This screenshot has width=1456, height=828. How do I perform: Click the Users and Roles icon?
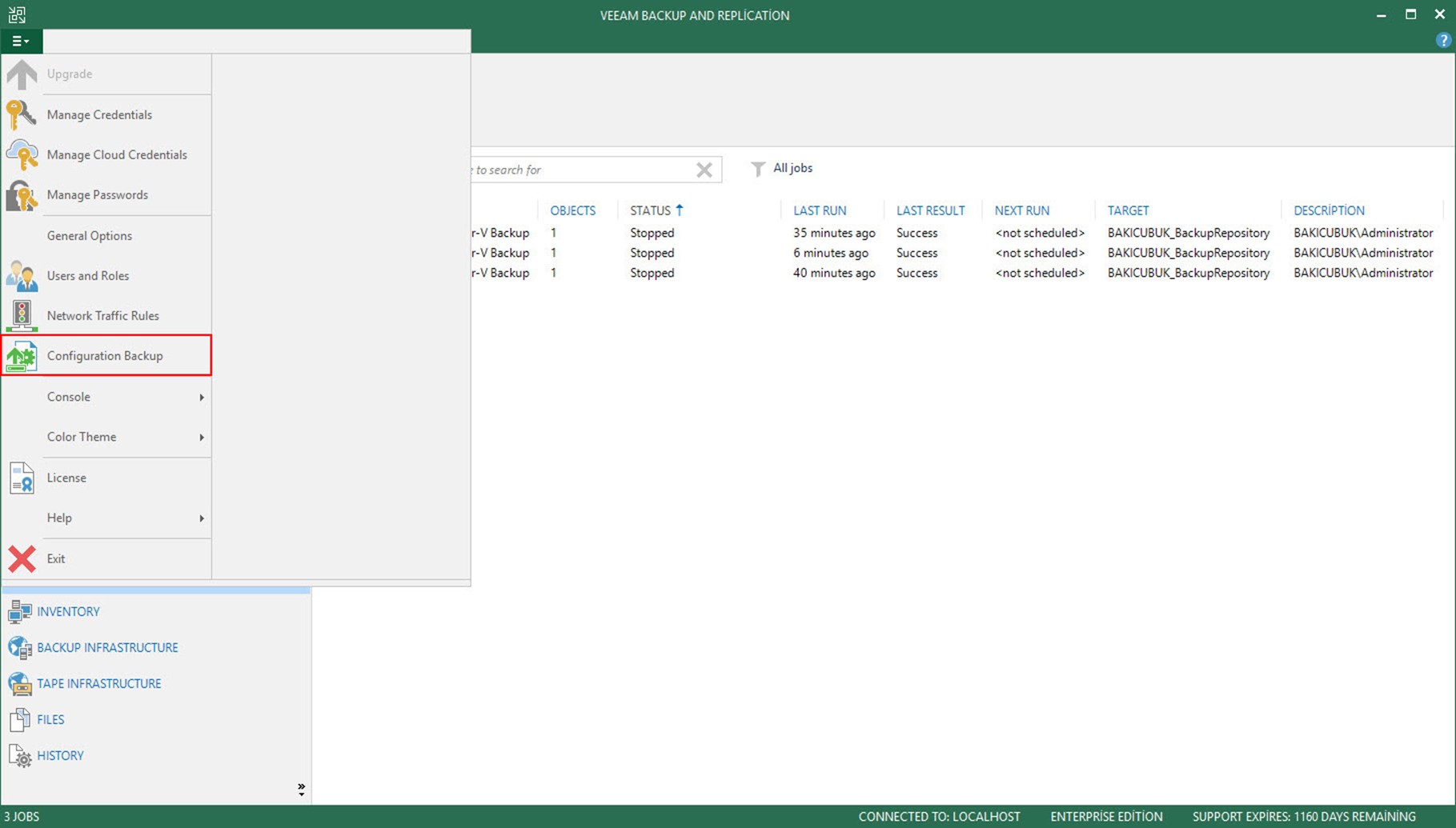[22, 276]
